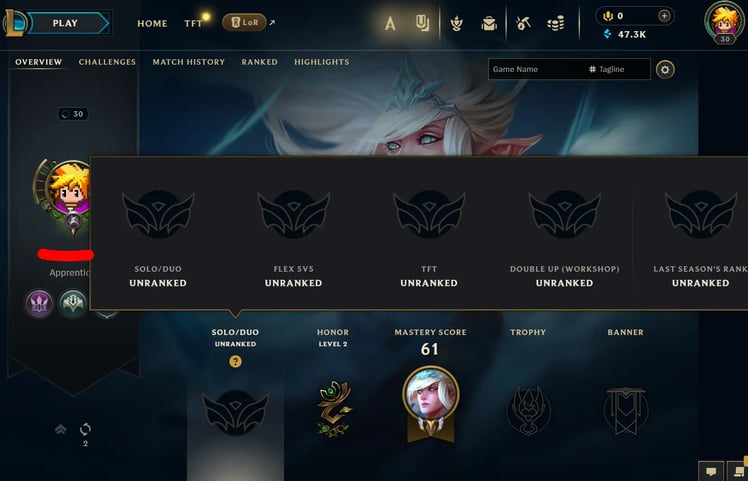The image size is (748, 481).
Task: Click the refresh arrows icon
Action: (85, 429)
